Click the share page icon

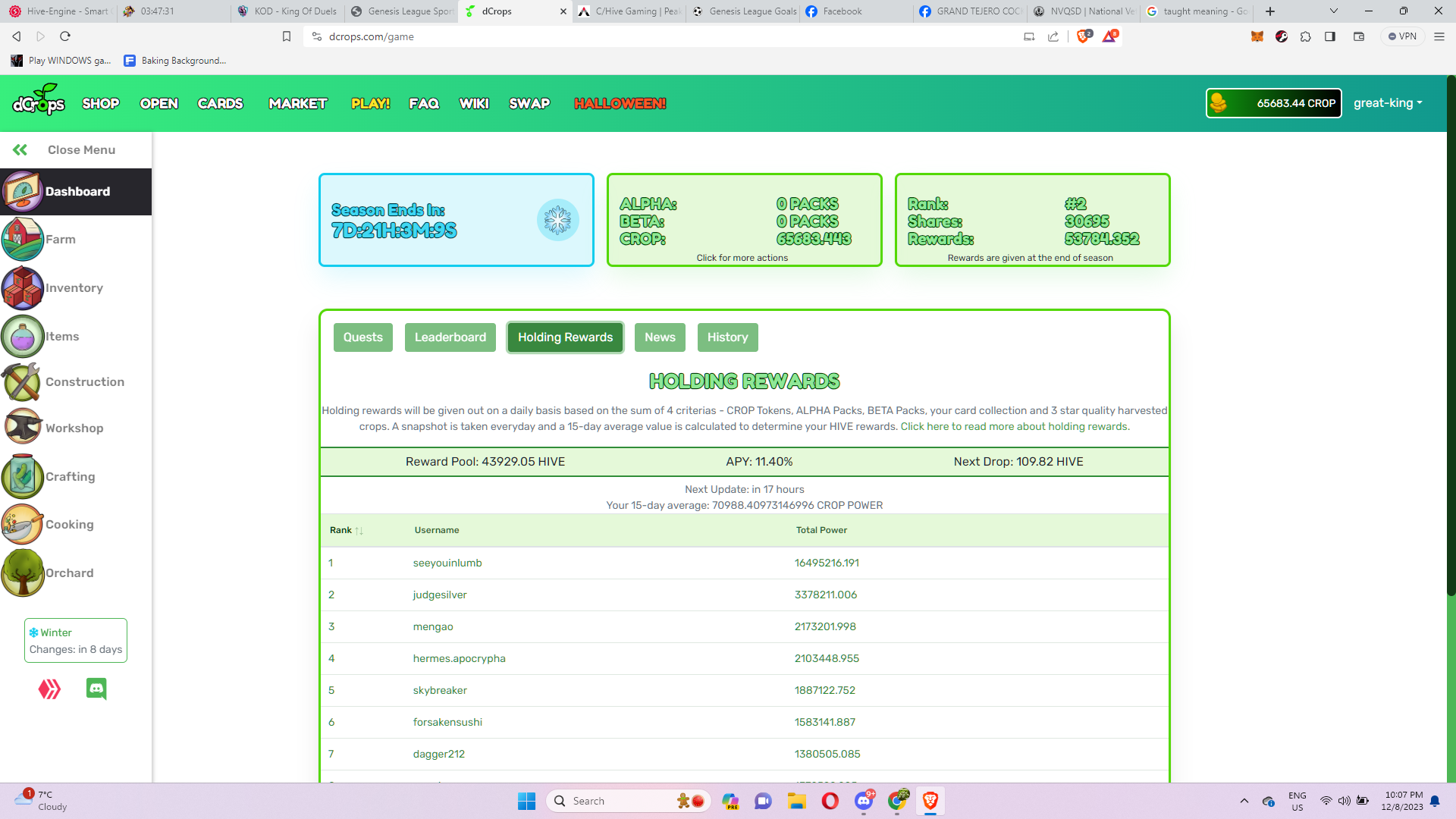1053,36
